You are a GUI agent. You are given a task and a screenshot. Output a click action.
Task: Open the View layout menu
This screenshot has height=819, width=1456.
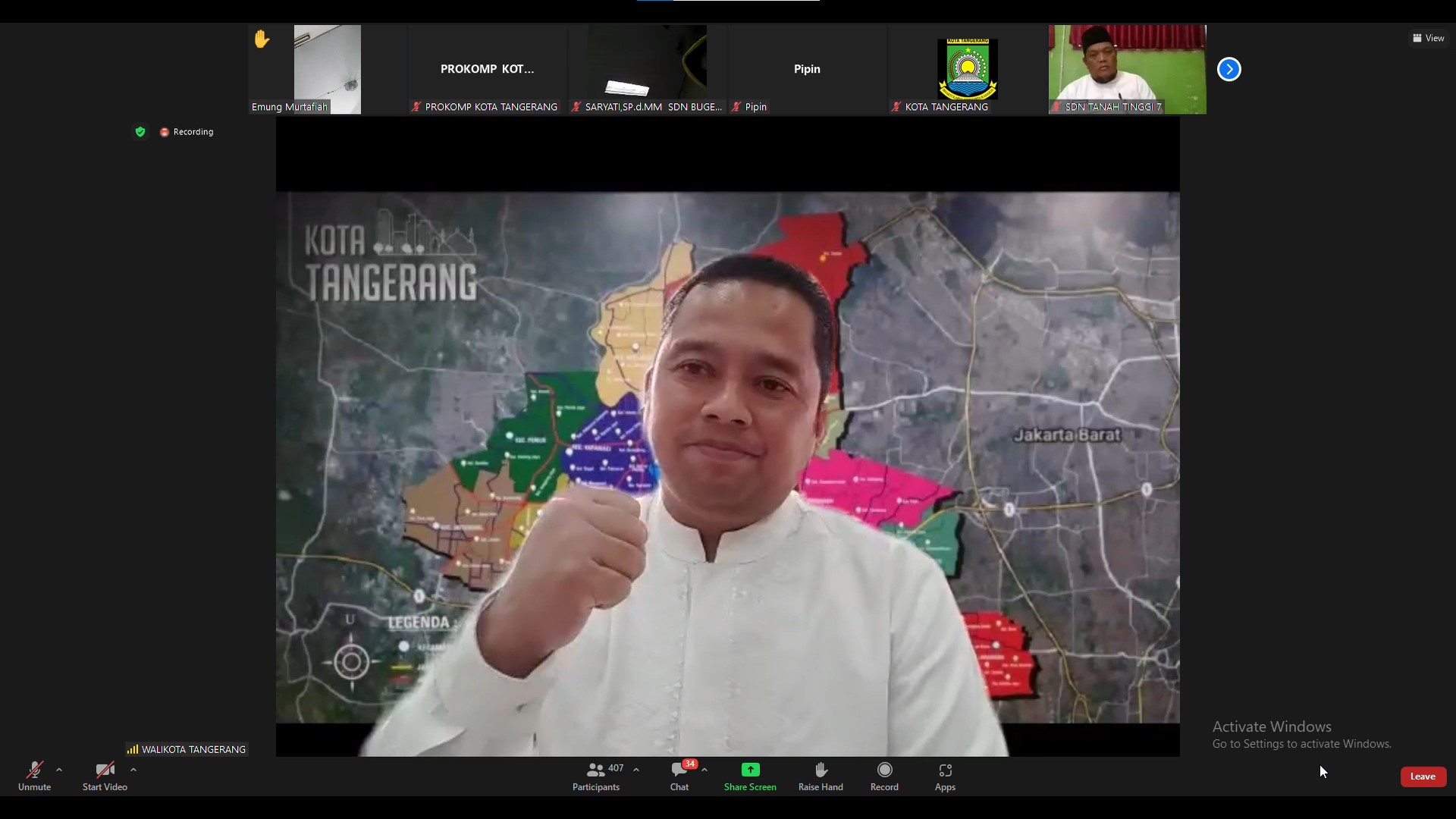point(1428,38)
